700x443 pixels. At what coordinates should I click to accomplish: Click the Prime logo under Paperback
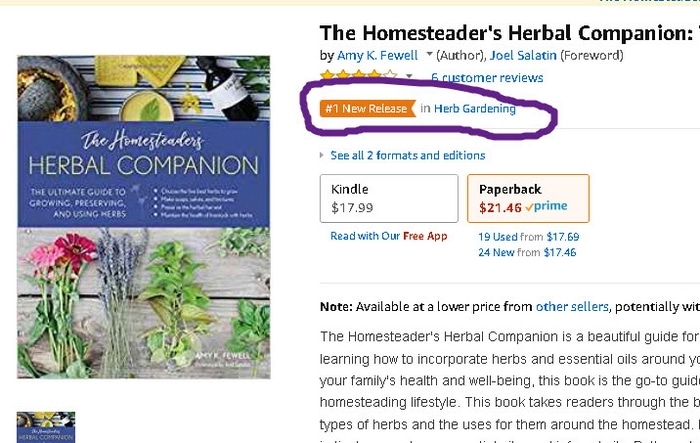(547, 207)
